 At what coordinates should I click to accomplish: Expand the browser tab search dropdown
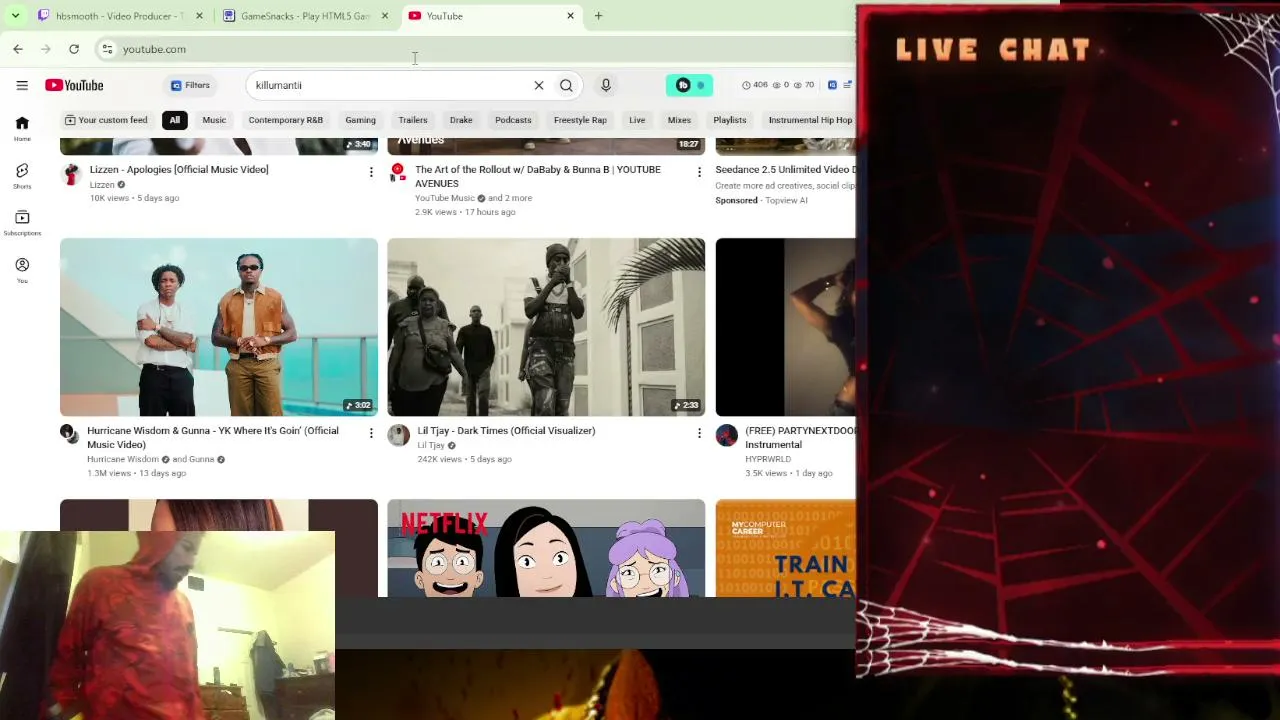15,16
